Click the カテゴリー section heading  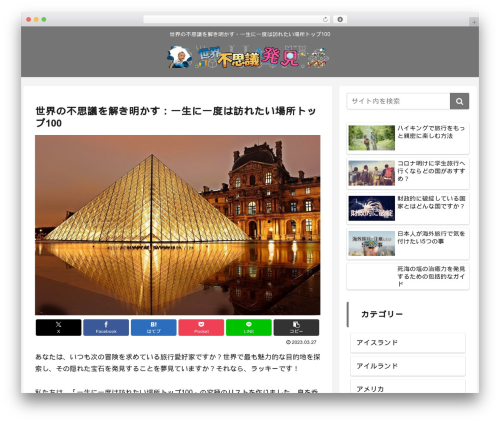(382, 314)
